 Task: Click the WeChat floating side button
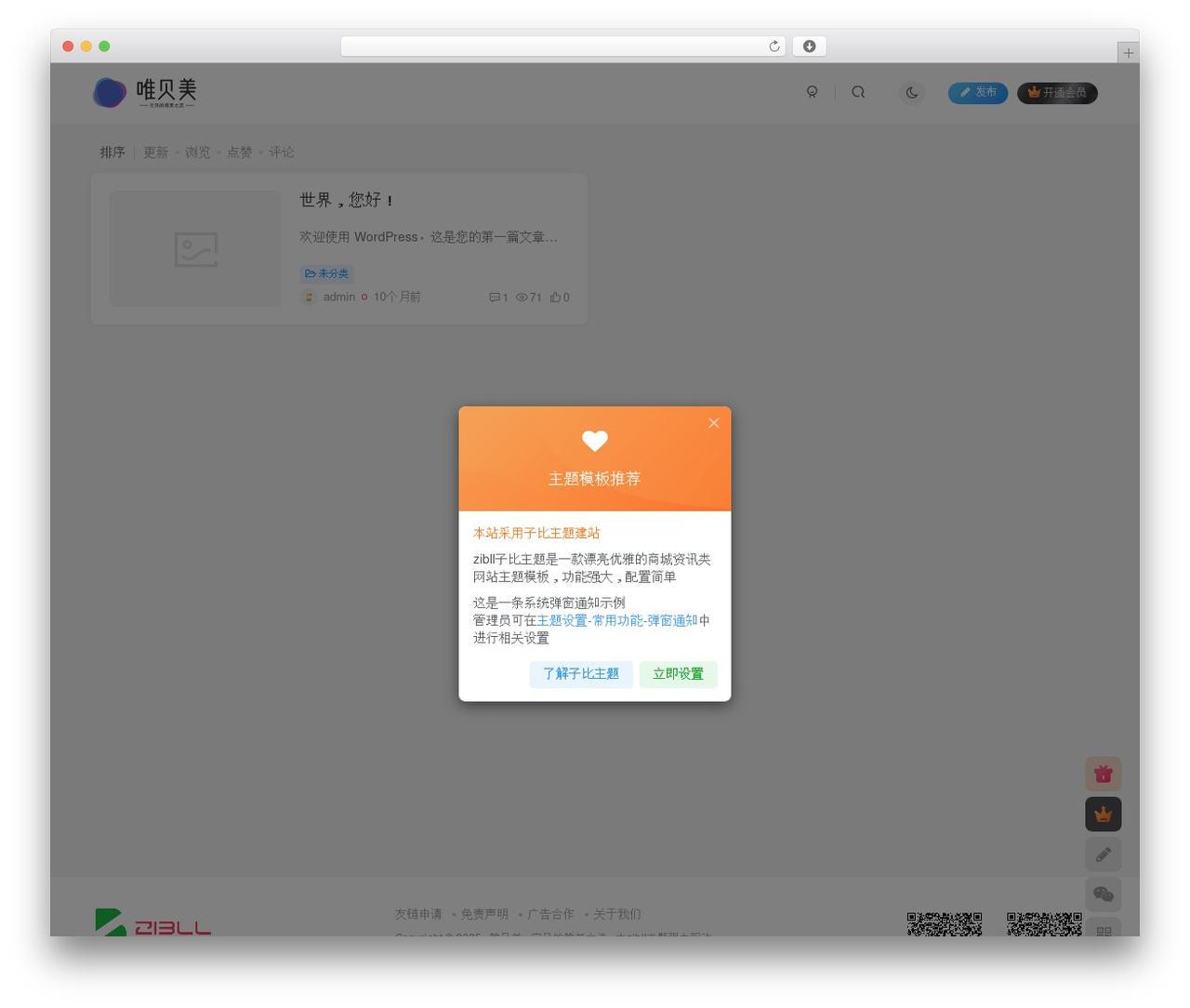[x=1104, y=895]
